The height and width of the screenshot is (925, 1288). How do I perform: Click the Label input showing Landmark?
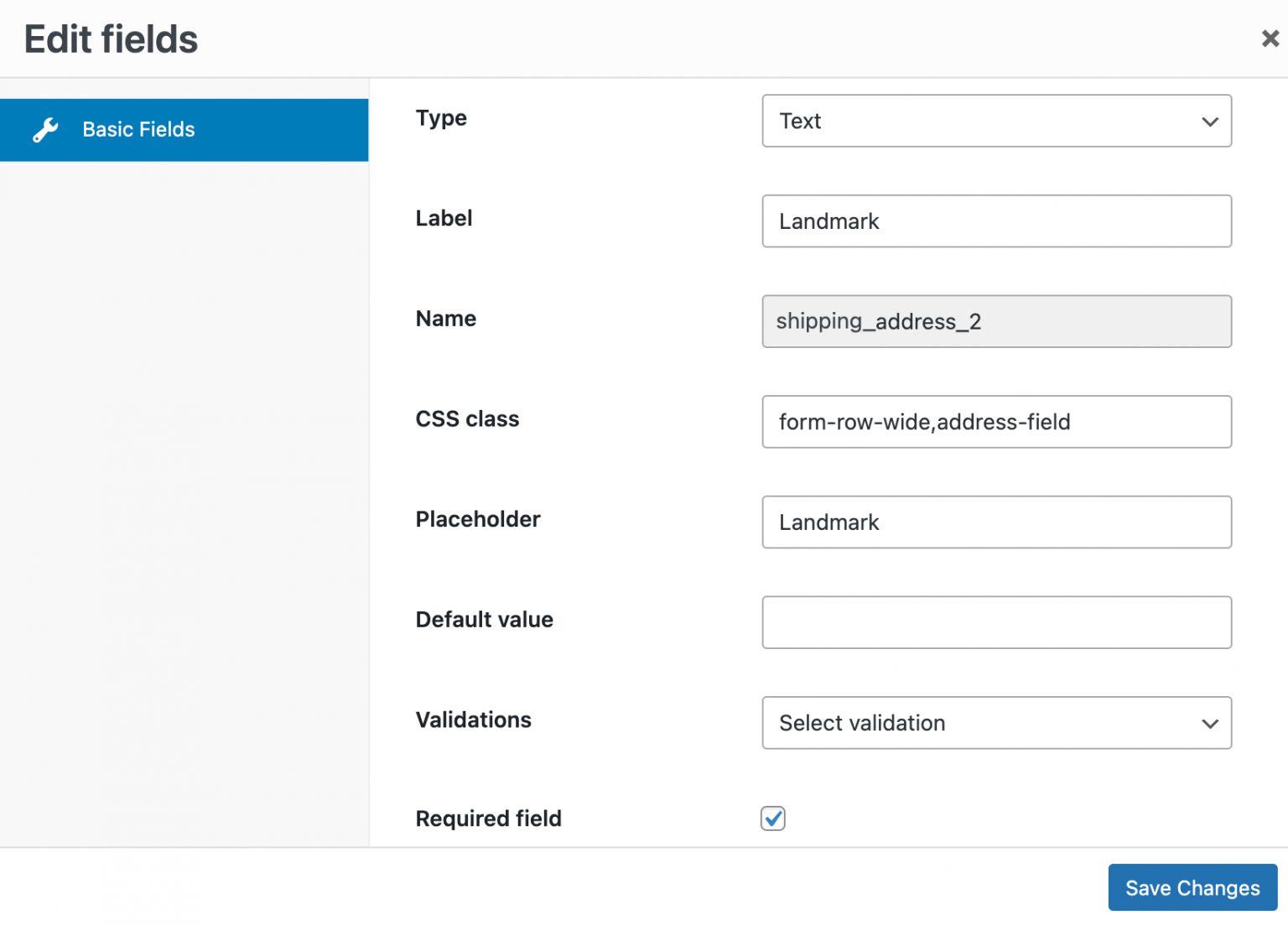[996, 221]
